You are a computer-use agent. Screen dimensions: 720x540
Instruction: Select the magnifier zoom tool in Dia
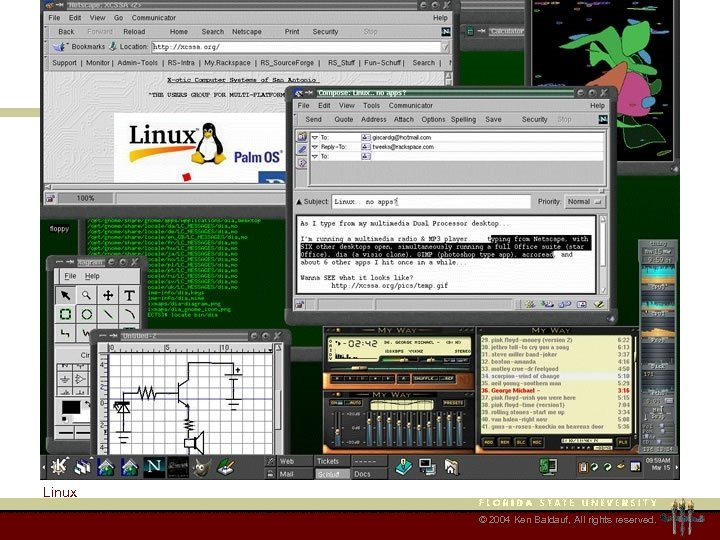click(86, 295)
